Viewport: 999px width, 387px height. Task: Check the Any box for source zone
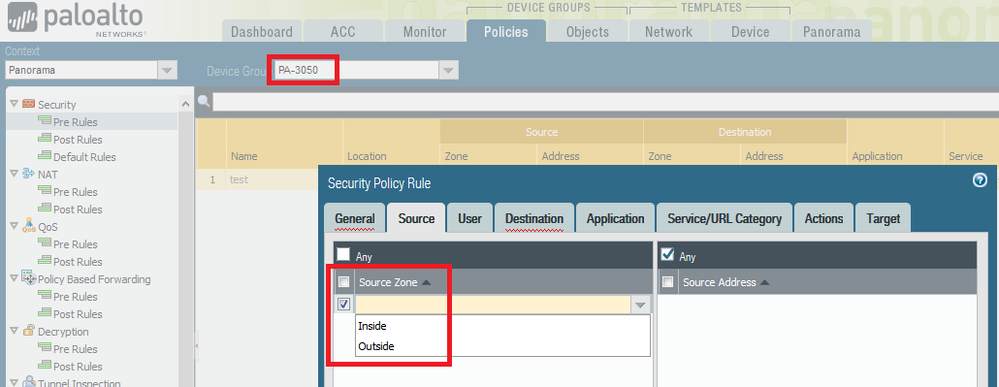point(343,254)
